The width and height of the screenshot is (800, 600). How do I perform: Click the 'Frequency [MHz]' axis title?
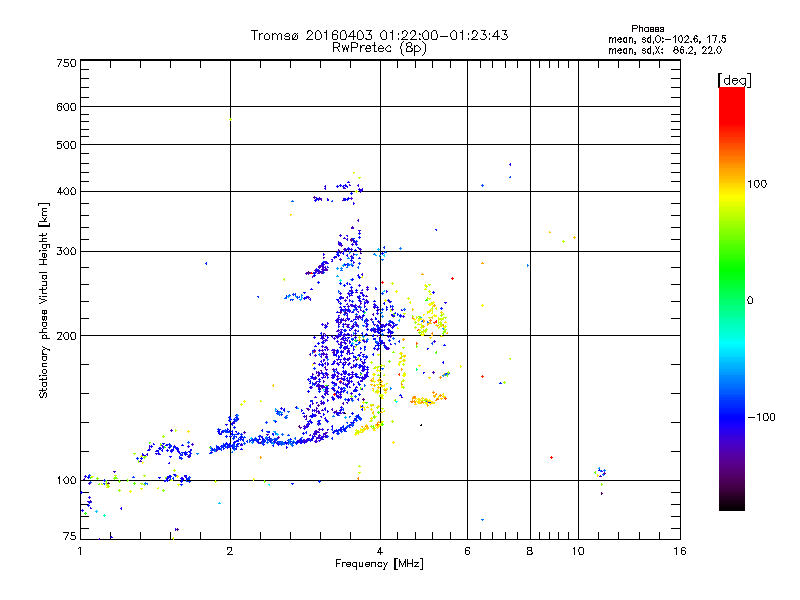[379, 564]
